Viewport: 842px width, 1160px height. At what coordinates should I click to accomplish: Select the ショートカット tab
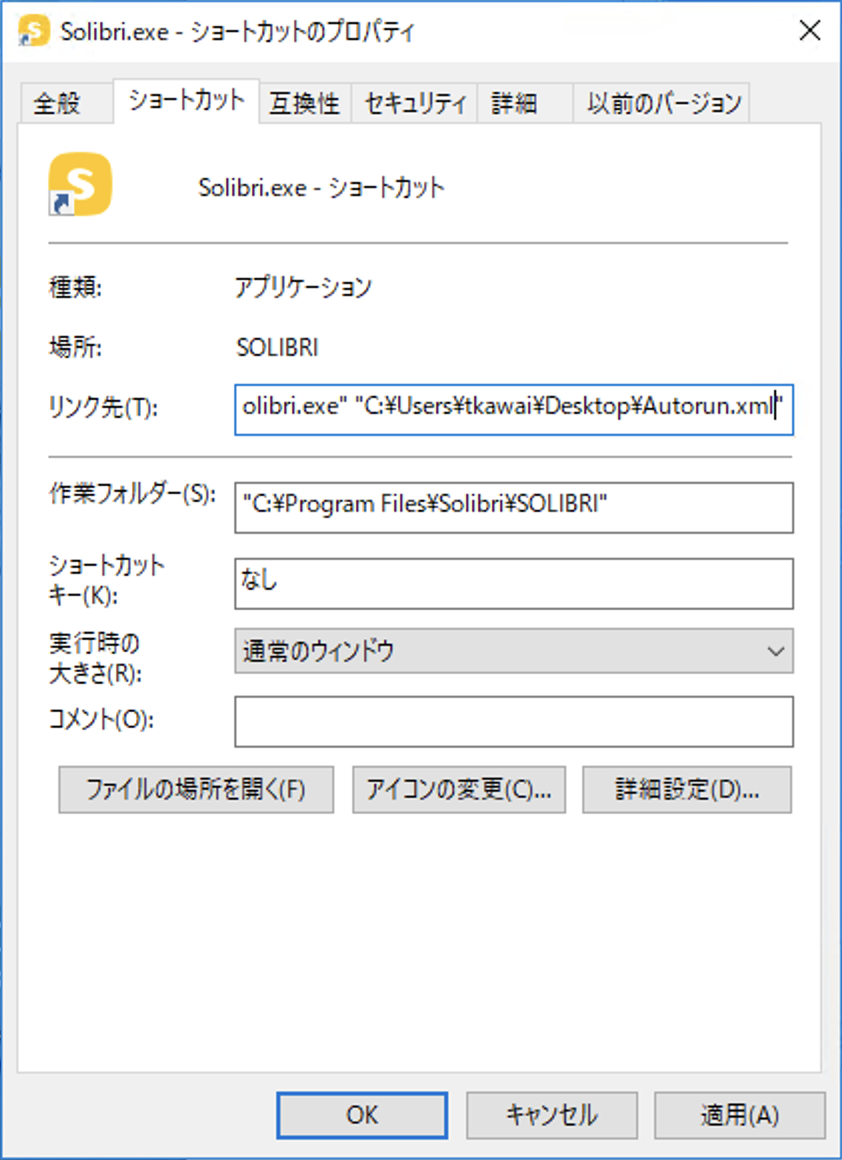186,100
